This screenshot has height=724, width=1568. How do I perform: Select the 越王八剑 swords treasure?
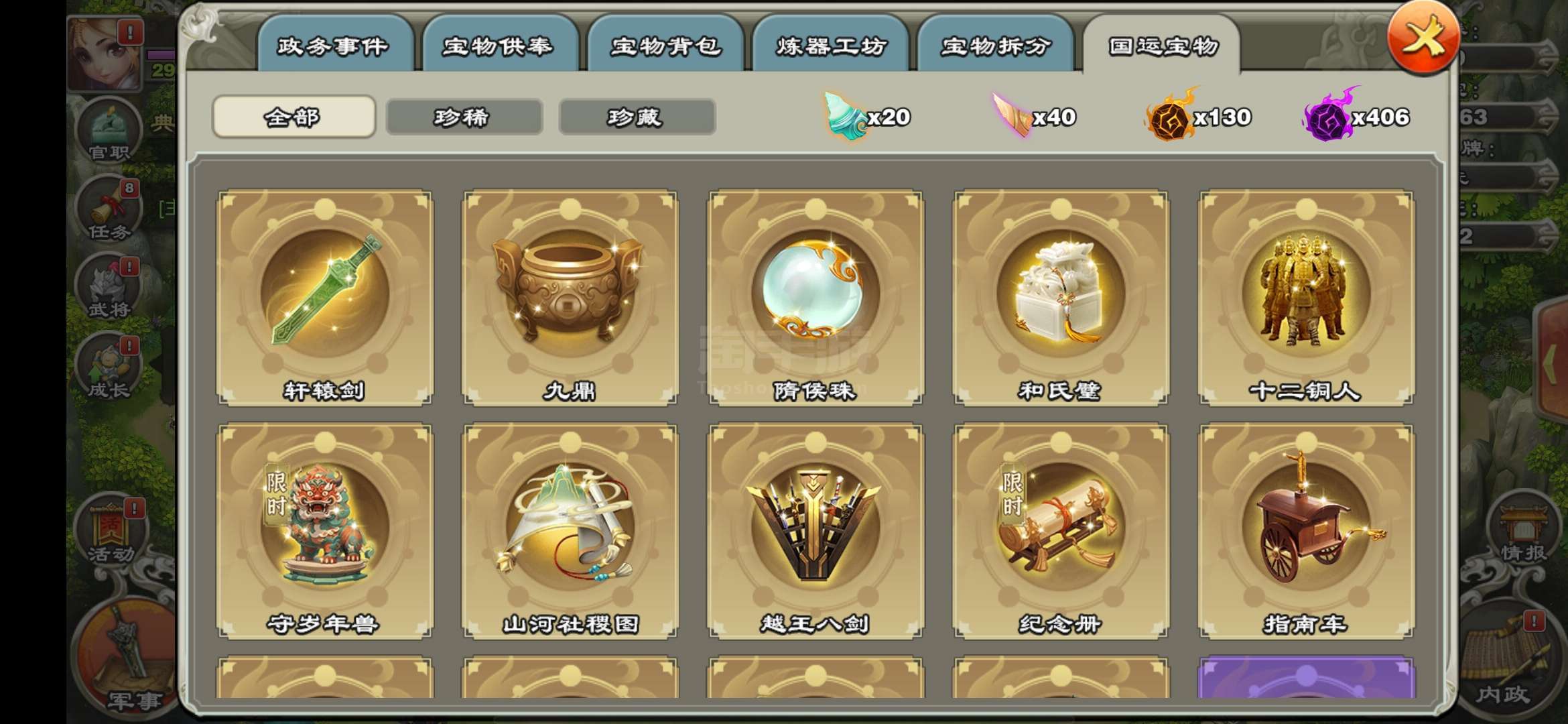click(x=815, y=530)
